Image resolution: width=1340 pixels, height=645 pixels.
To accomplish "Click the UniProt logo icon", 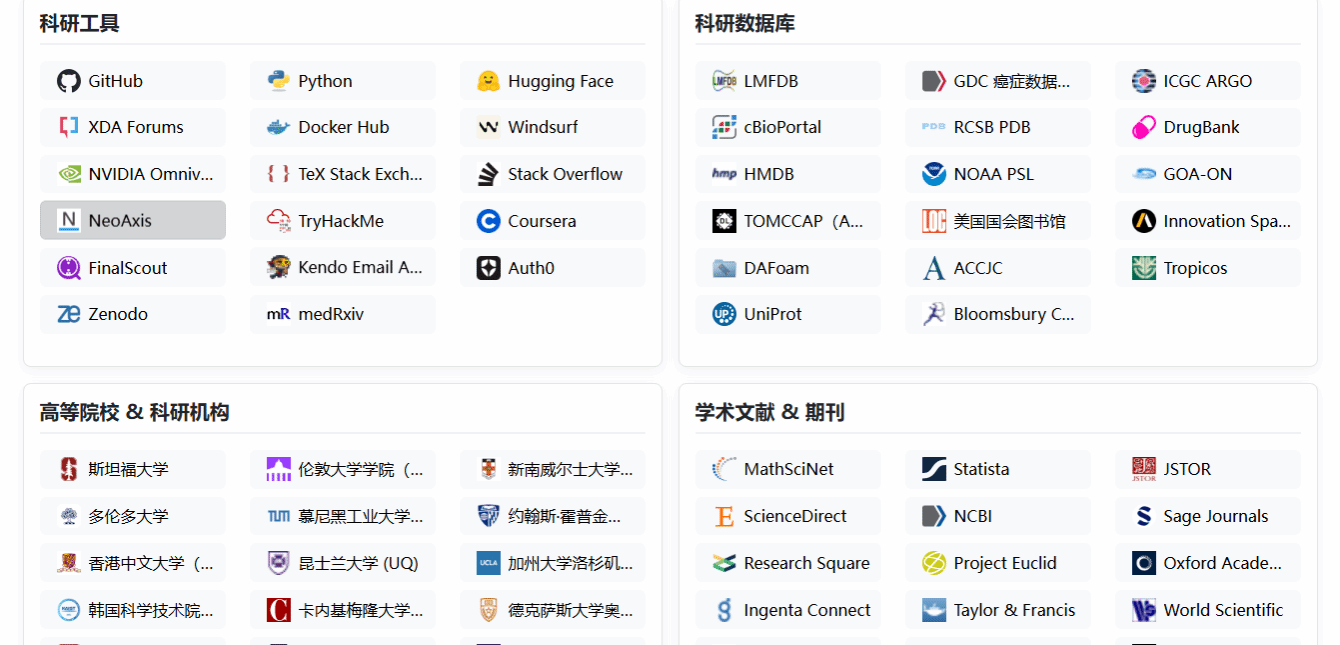I will coord(724,314).
